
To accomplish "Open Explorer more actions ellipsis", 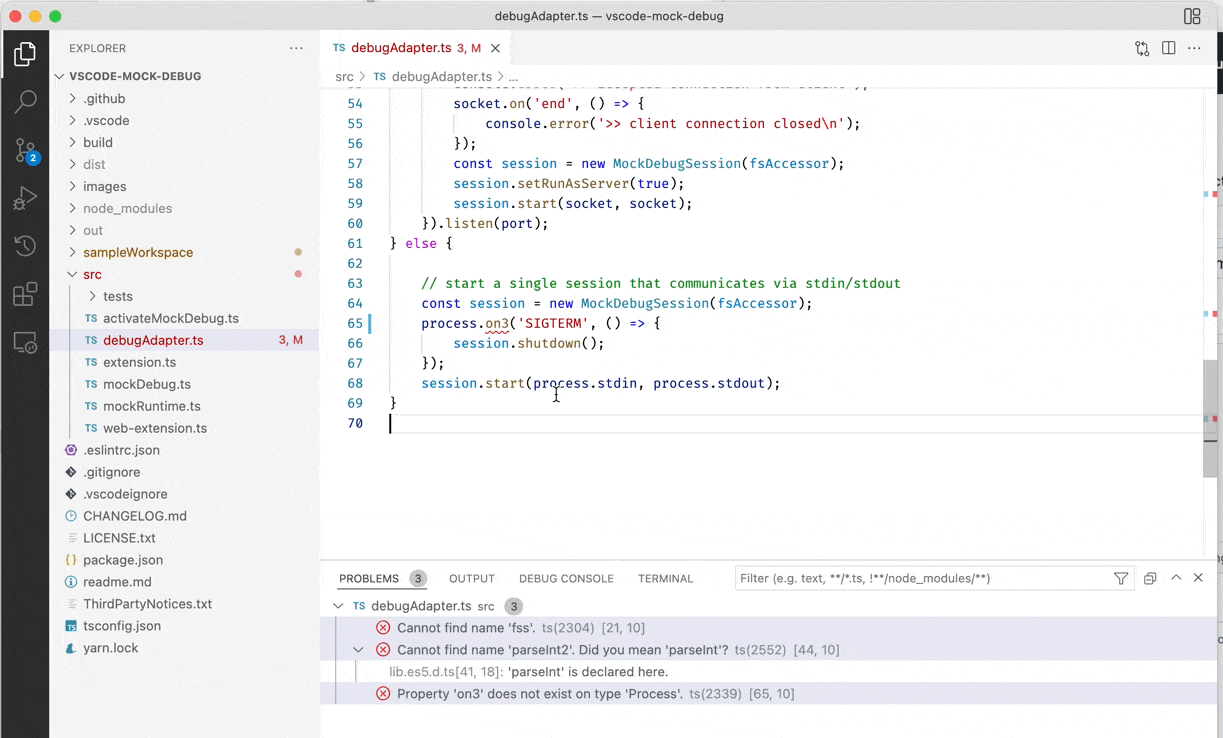I will tap(296, 48).
